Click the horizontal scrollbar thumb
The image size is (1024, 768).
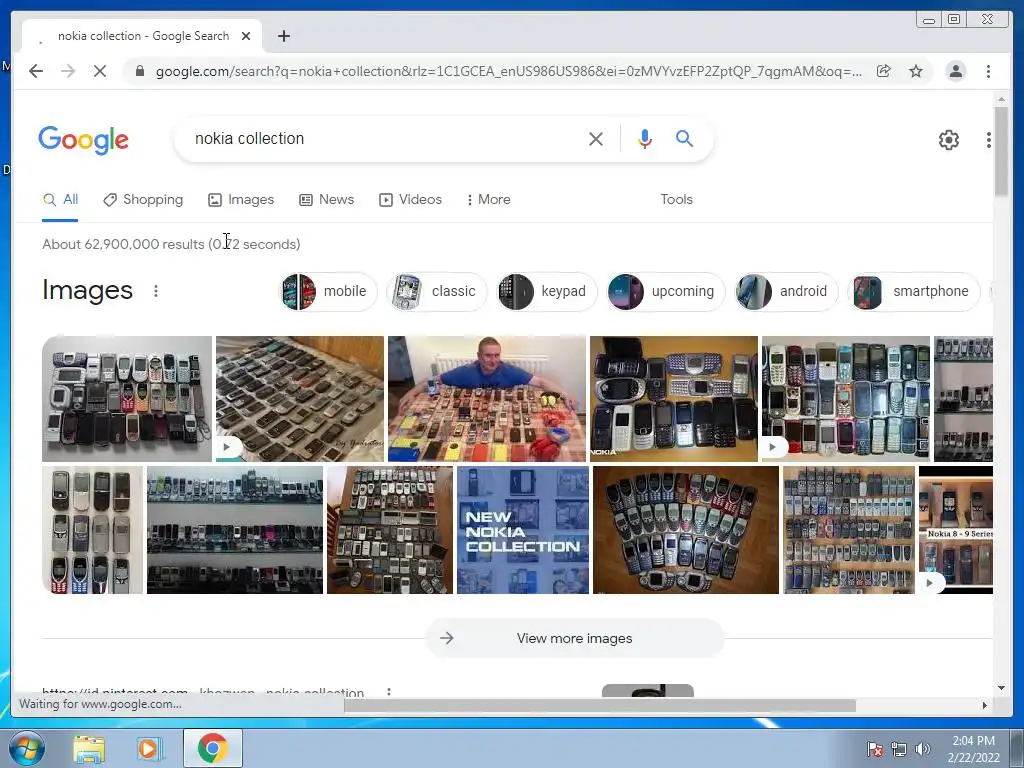point(600,705)
